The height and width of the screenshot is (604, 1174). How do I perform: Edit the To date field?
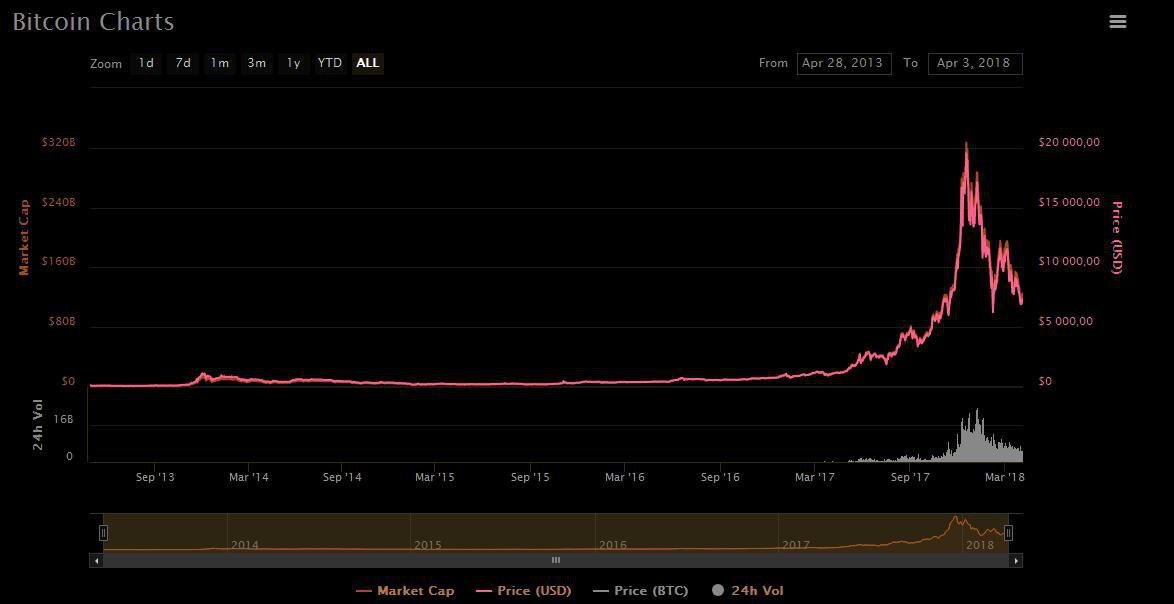pos(975,64)
